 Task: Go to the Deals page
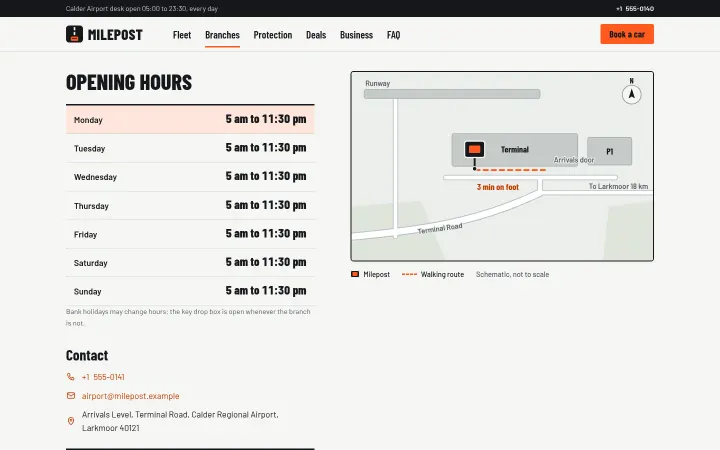(x=316, y=35)
